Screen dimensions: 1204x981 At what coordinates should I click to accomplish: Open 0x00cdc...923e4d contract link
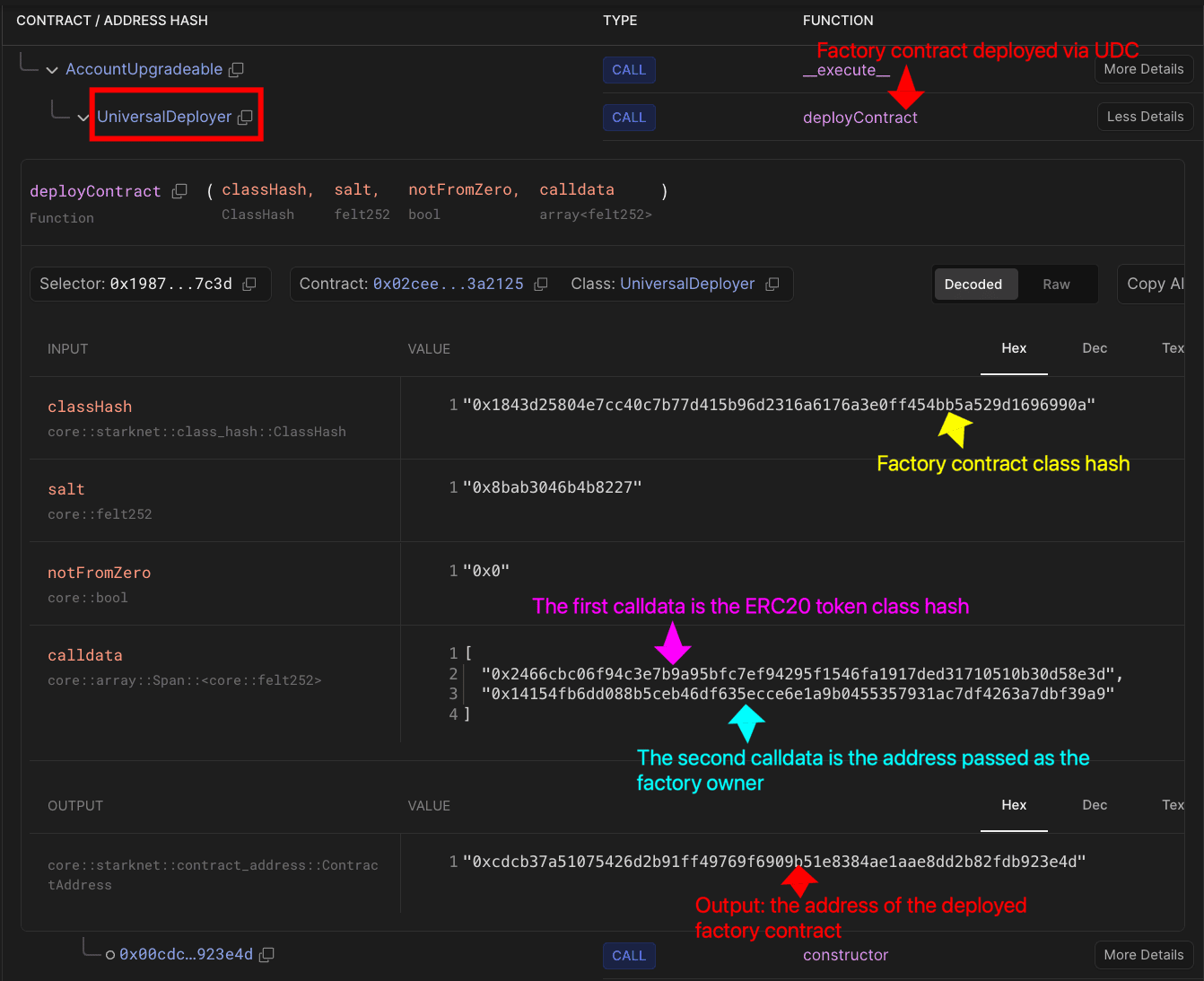click(186, 954)
